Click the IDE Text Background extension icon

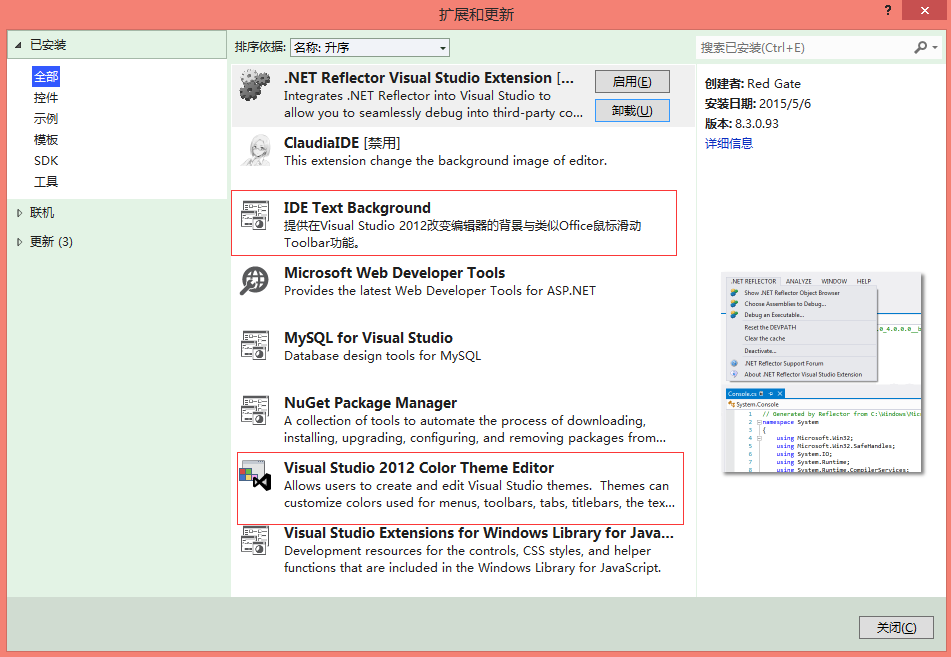point(255,215)
